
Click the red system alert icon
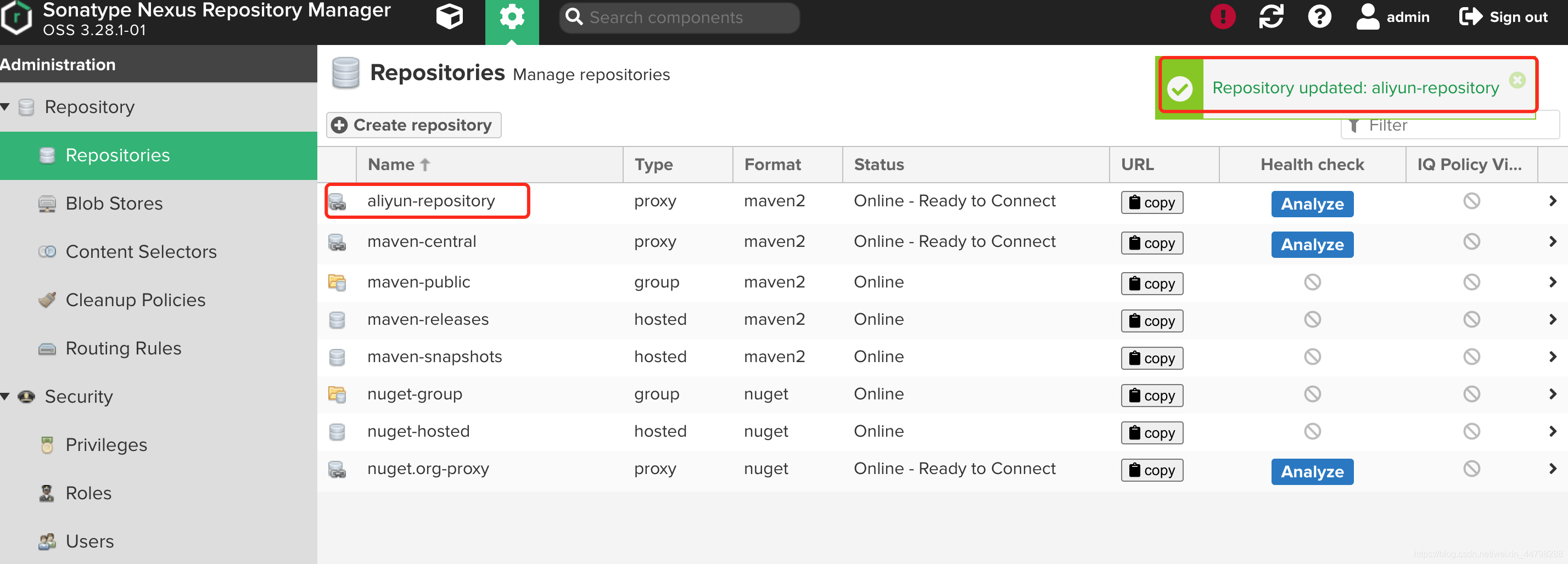pos(1223,16)
